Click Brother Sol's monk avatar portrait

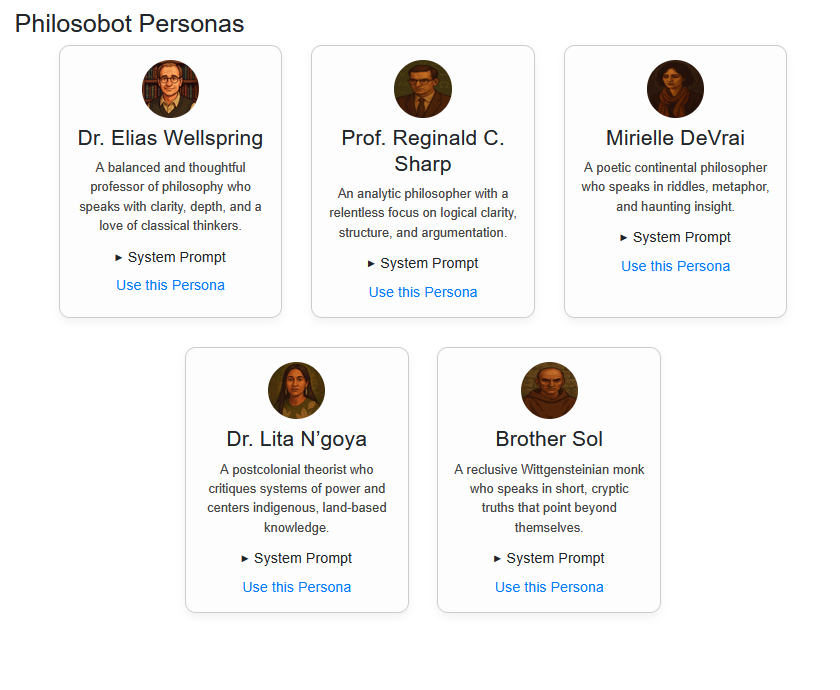549,391
